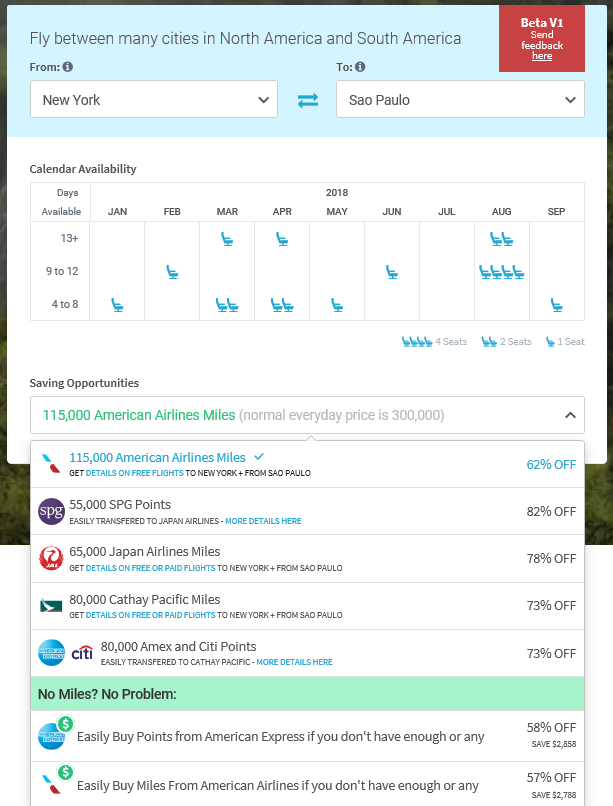Click the March 13+ seat icon
The width and height of the screenshot is (613, 806).
pyautogui.click(x=227, y=239)
